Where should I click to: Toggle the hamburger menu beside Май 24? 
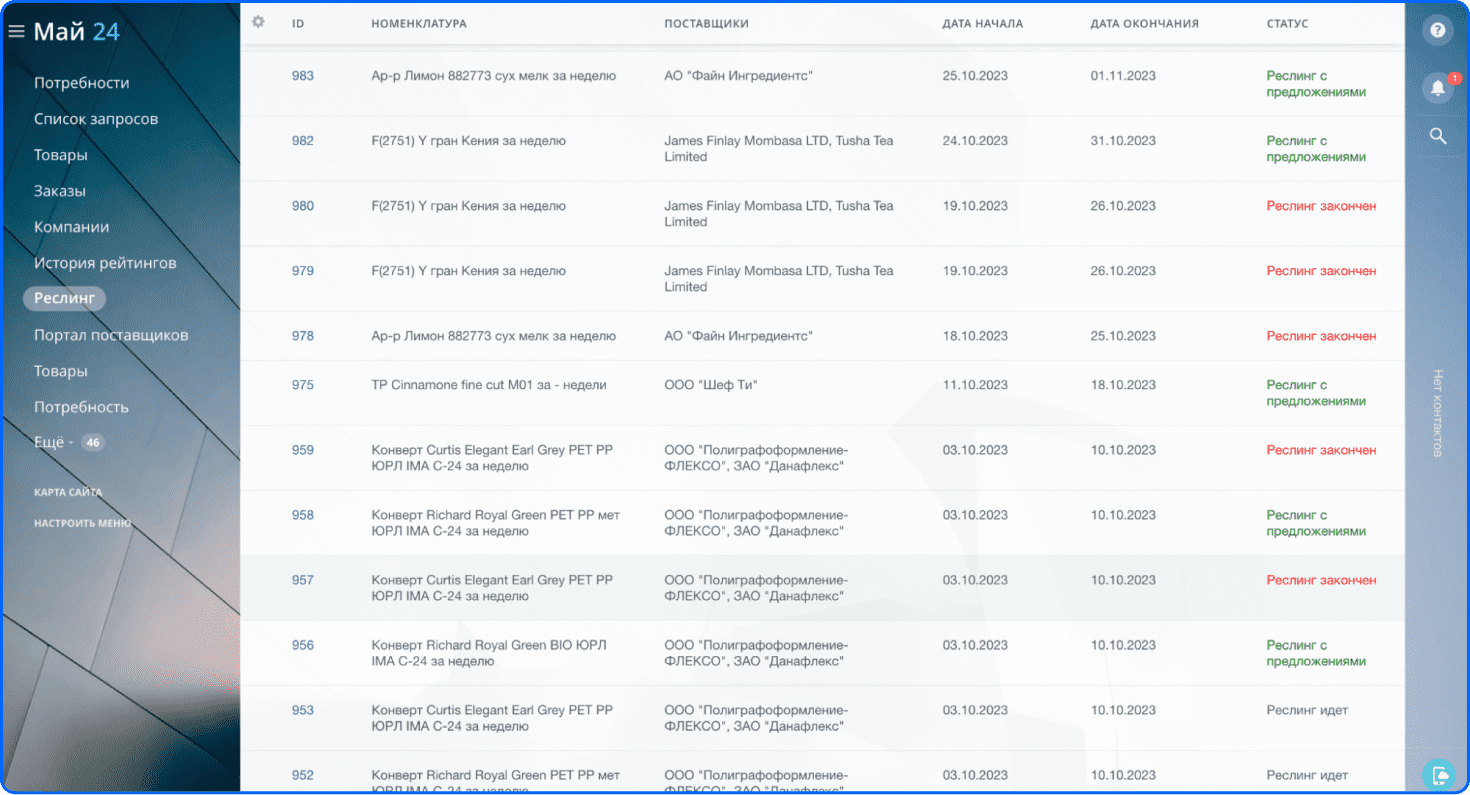(16, 32)
